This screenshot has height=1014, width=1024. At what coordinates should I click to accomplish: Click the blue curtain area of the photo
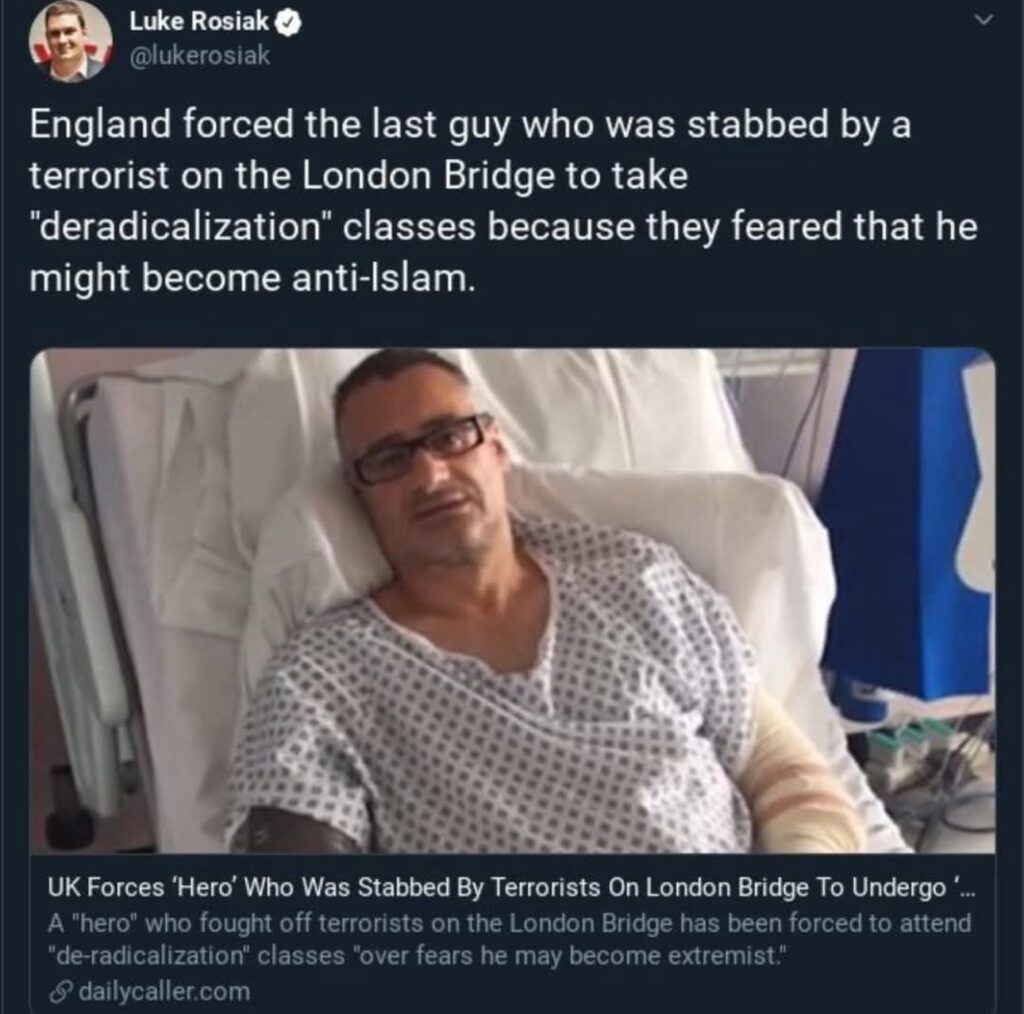click(x=908, y=522)
